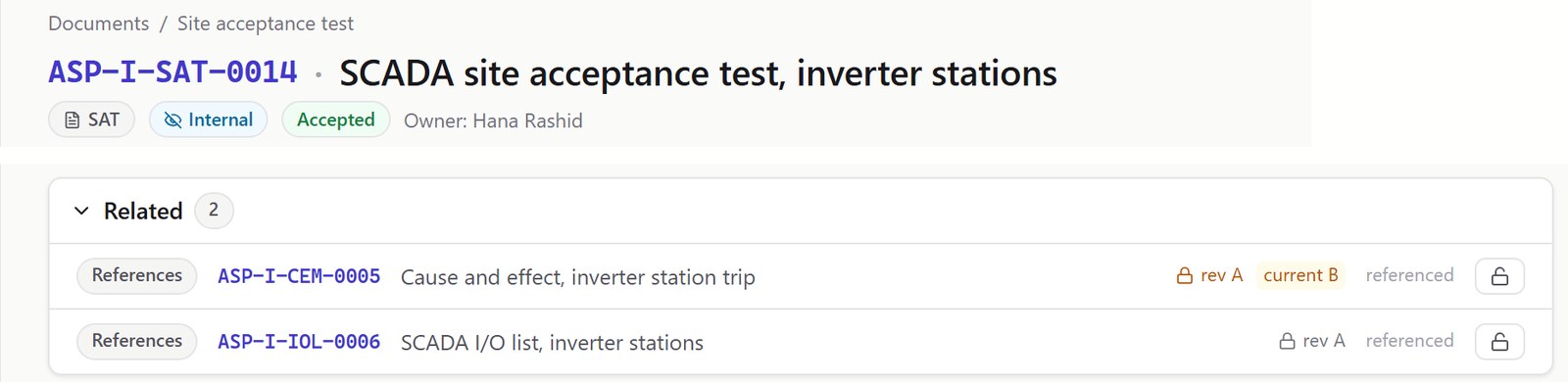Screen dimensions: 1568x382
Task: Toggle the lock button on ASP-I-IOL-0006 row
Action: click(1499, 342)
